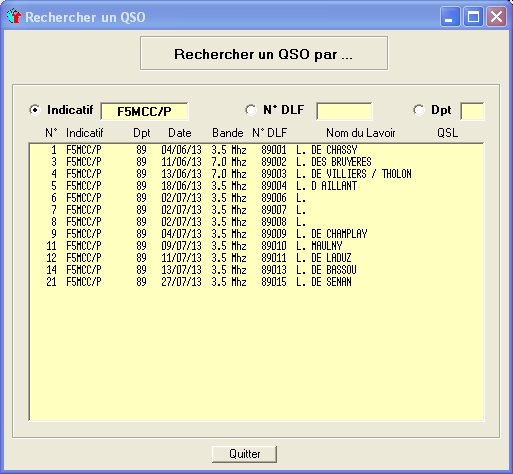Focus the Dpt input field

[x=472, y=111]
